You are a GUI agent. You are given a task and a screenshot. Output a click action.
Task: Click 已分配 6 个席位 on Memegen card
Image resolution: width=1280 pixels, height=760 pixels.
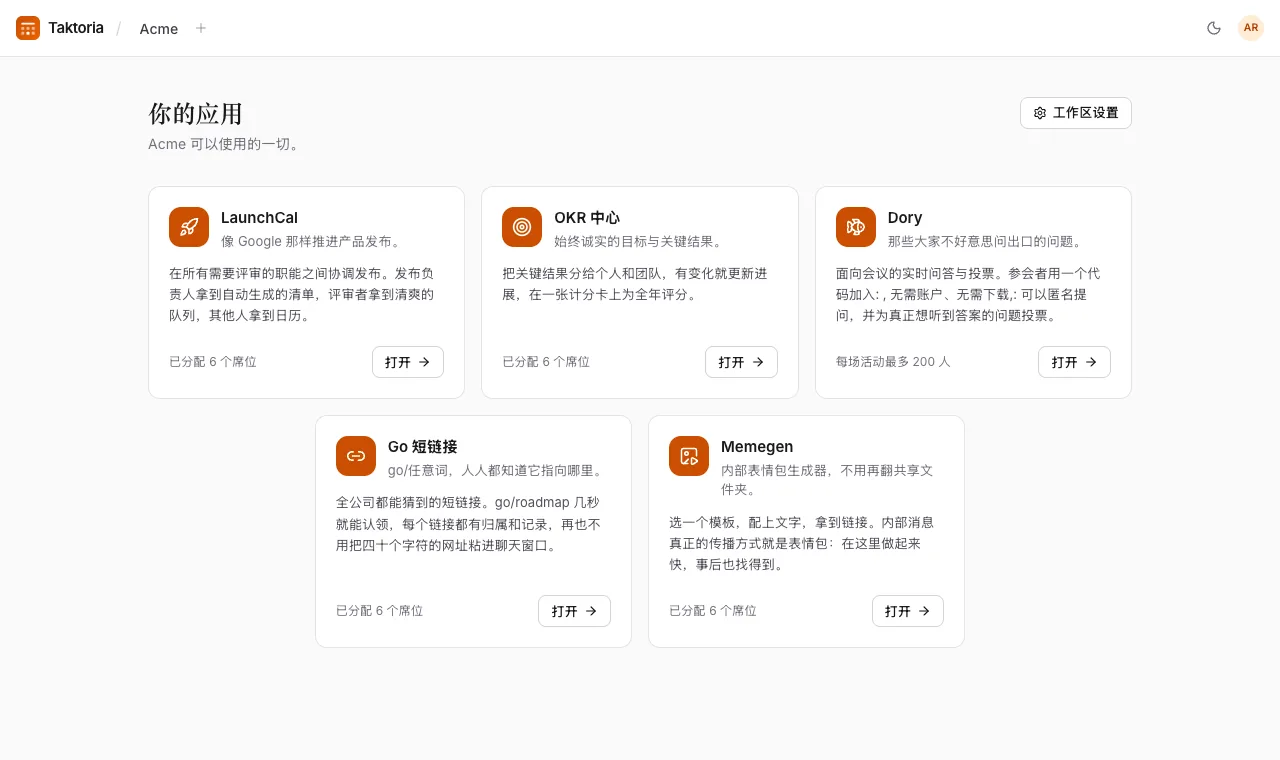713,611
